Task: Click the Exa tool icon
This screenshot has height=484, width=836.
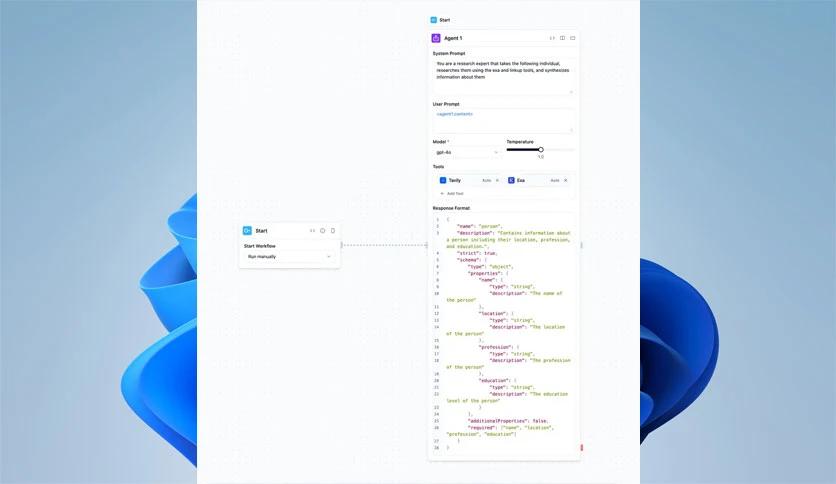Action: pyautogui.click(x=511, y=180)
